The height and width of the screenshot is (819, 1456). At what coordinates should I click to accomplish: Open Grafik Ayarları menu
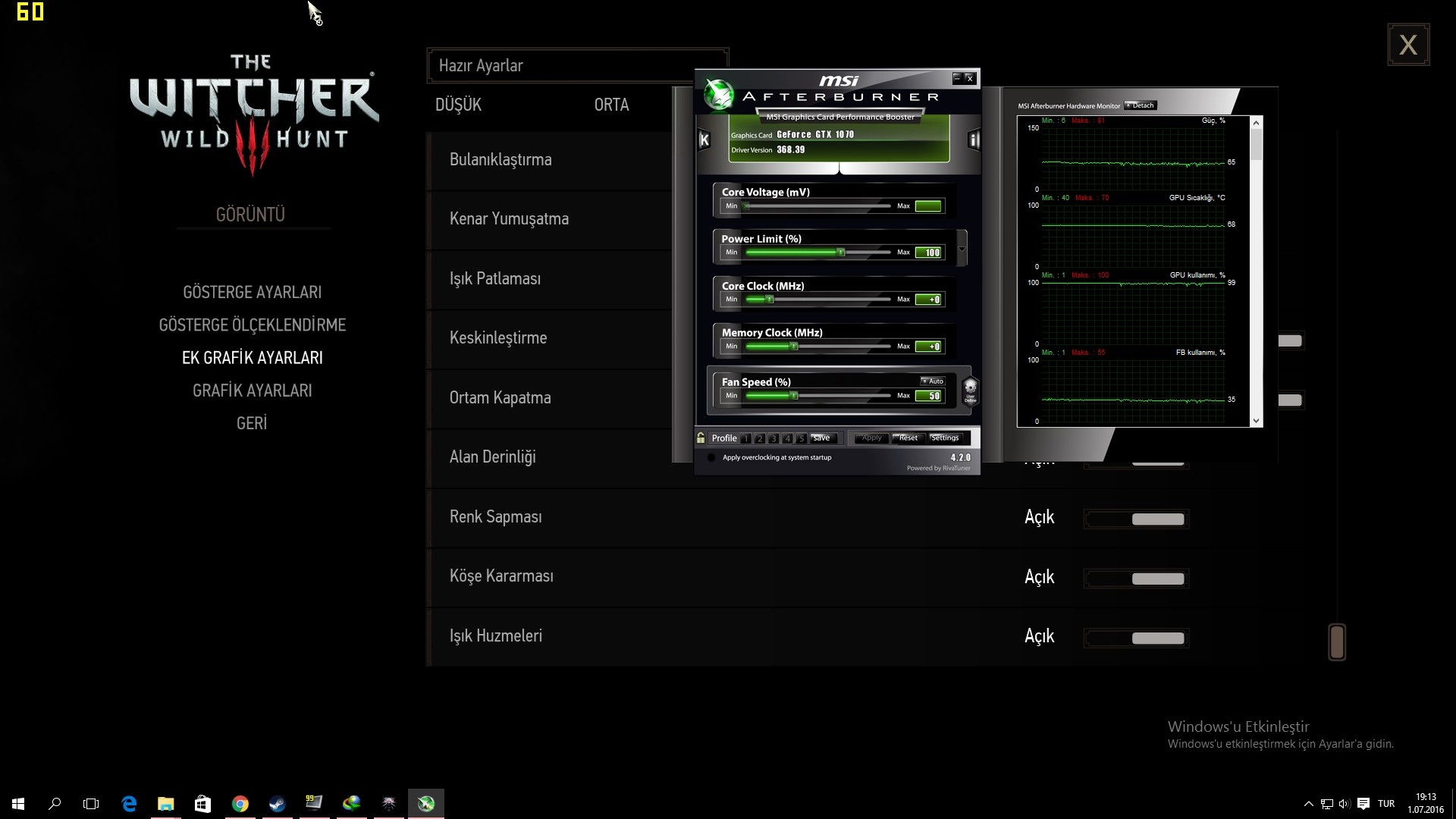[x=252, y=391]
